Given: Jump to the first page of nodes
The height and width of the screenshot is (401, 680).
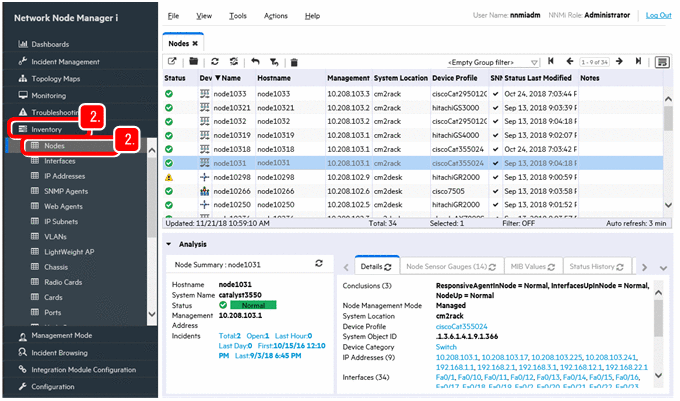Looking at the screenshot, I should 552,62.
